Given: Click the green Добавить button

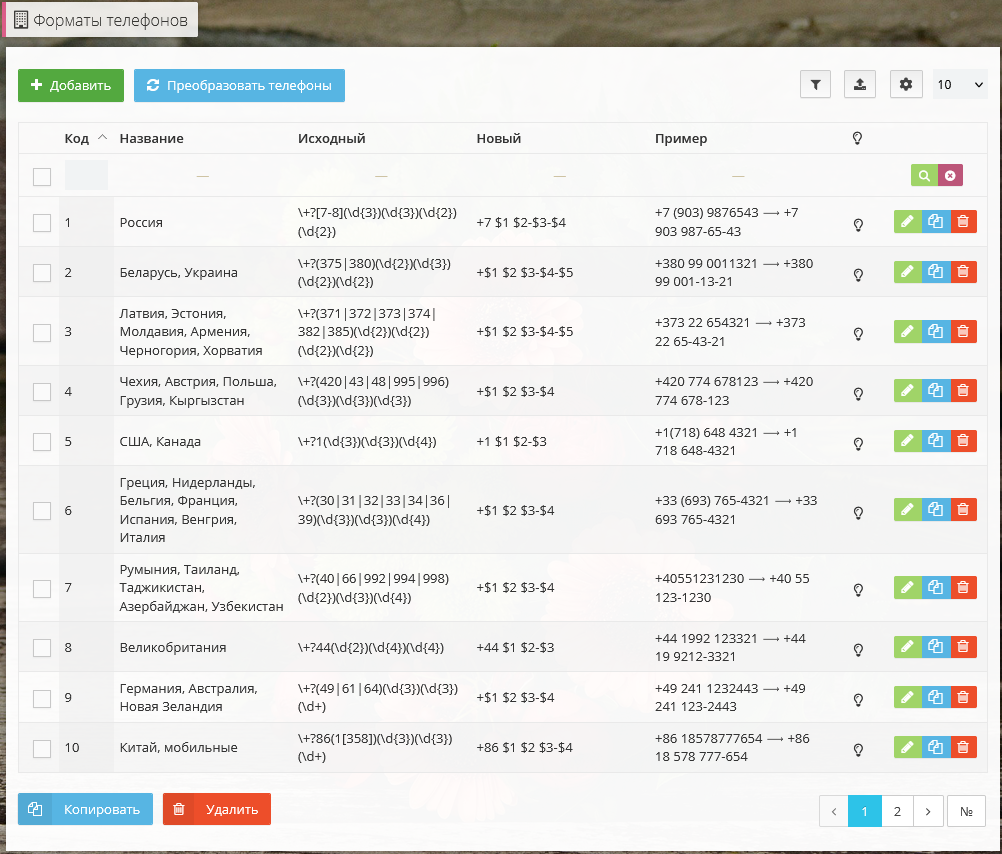Looking at the screenshot, I should tap(71, 86).
